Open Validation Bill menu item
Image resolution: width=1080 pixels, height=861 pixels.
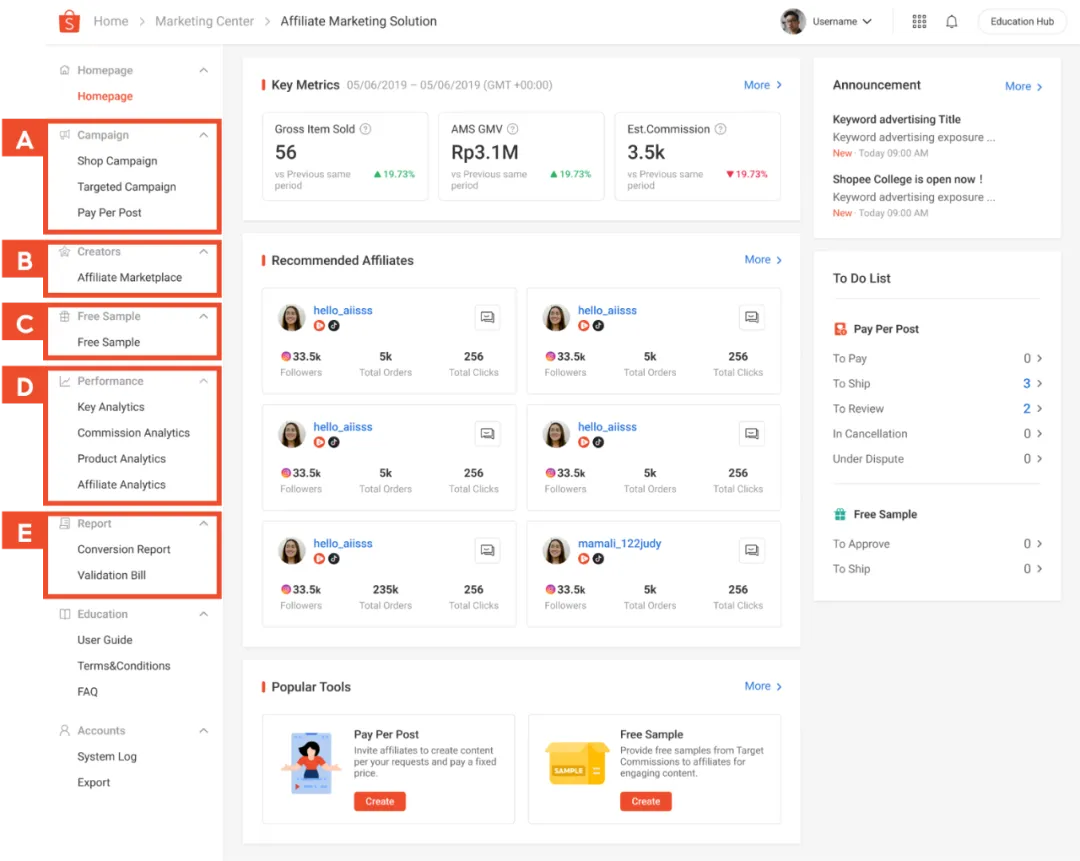coord(112,575)
